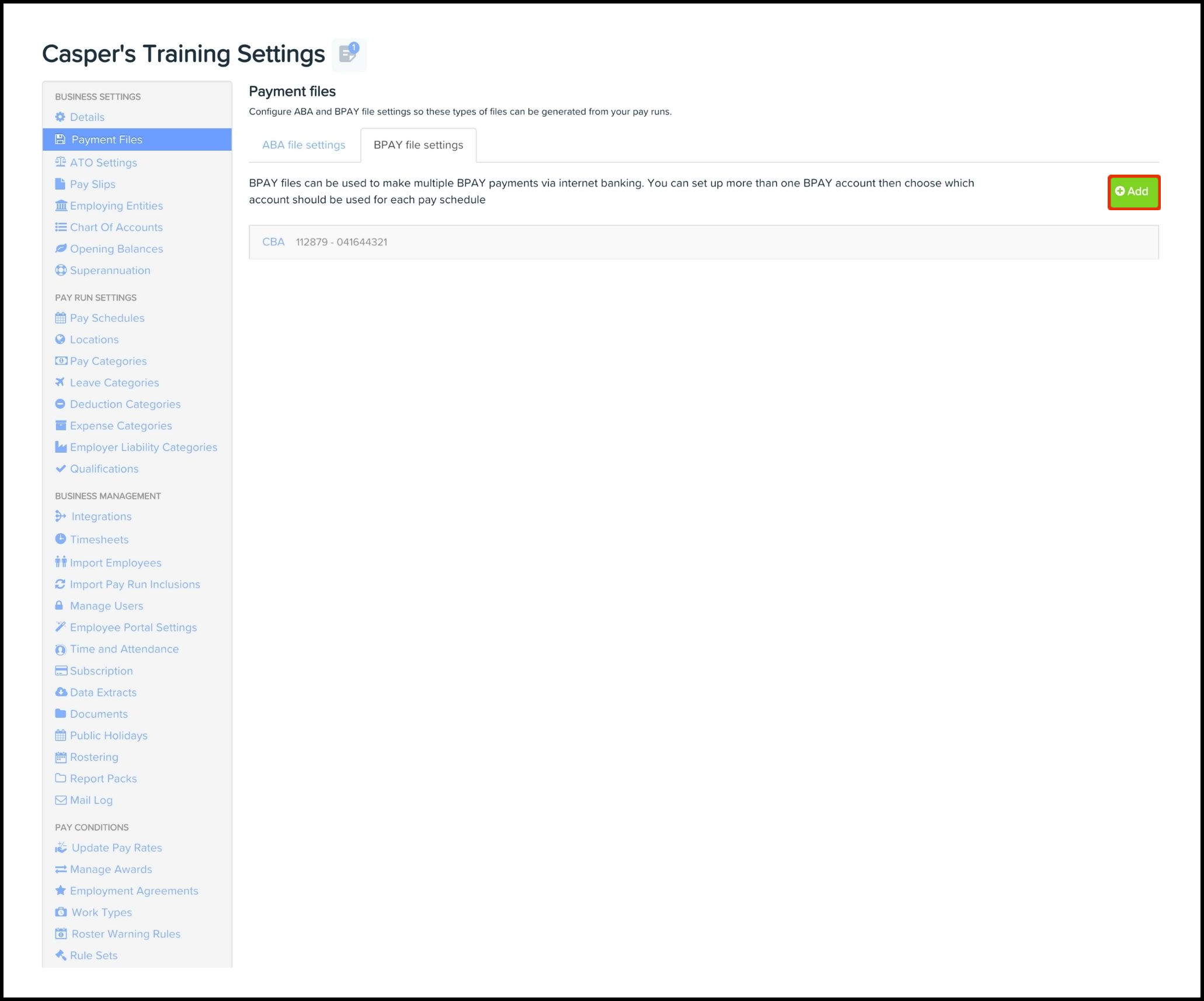The width and height of the screenshot is (1204, 1001).
Task: Click the clock icon beside Timesheets
Action: (x=61, y=539)
